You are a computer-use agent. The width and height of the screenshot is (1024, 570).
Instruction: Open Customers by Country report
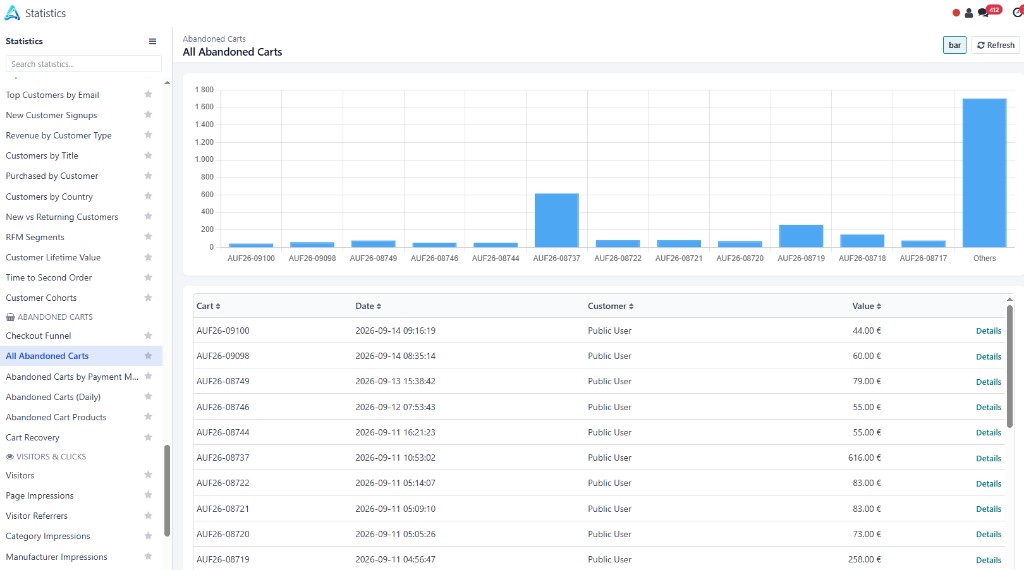click(49, 197)
